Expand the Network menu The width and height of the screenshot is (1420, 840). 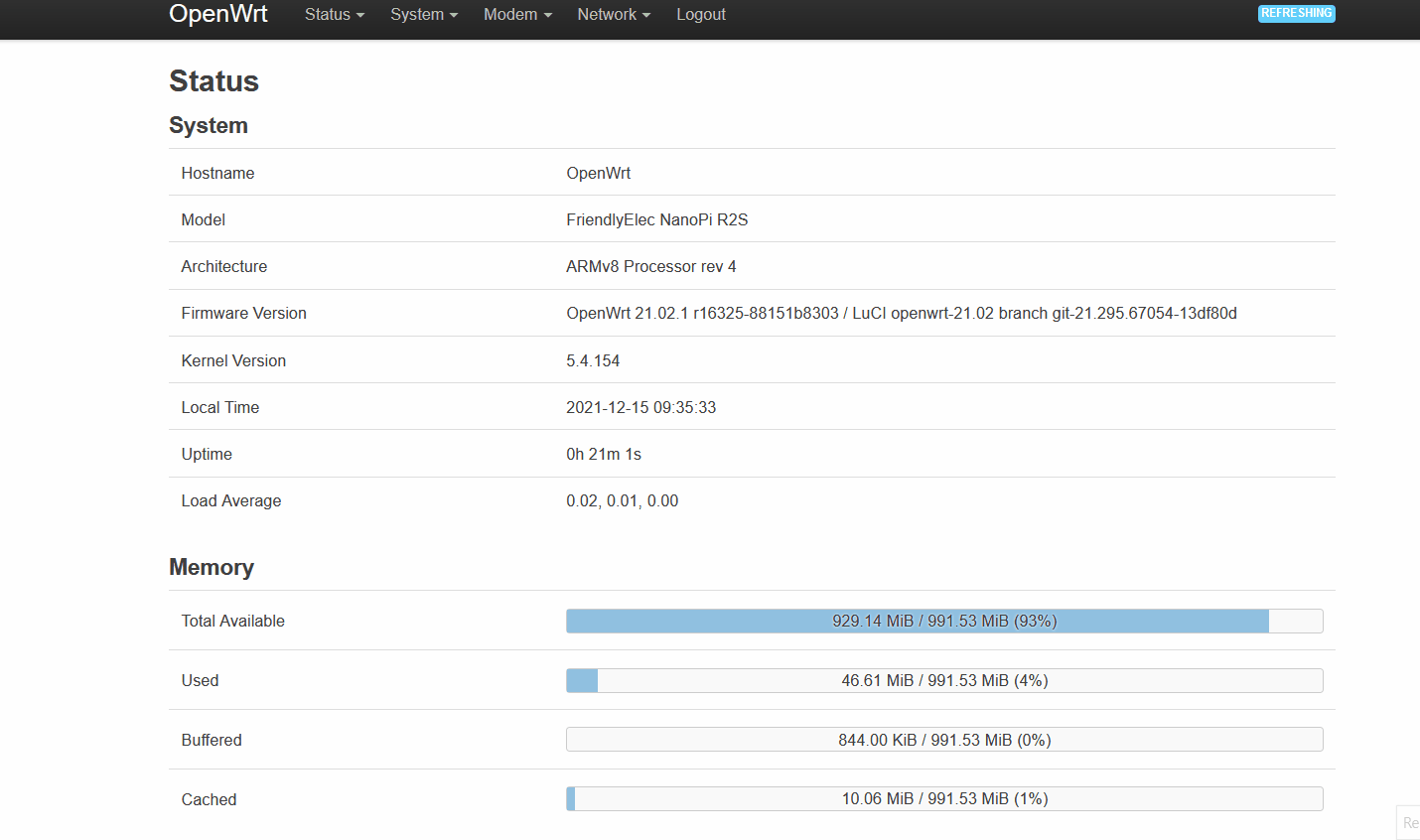click(x=614, y=14)
